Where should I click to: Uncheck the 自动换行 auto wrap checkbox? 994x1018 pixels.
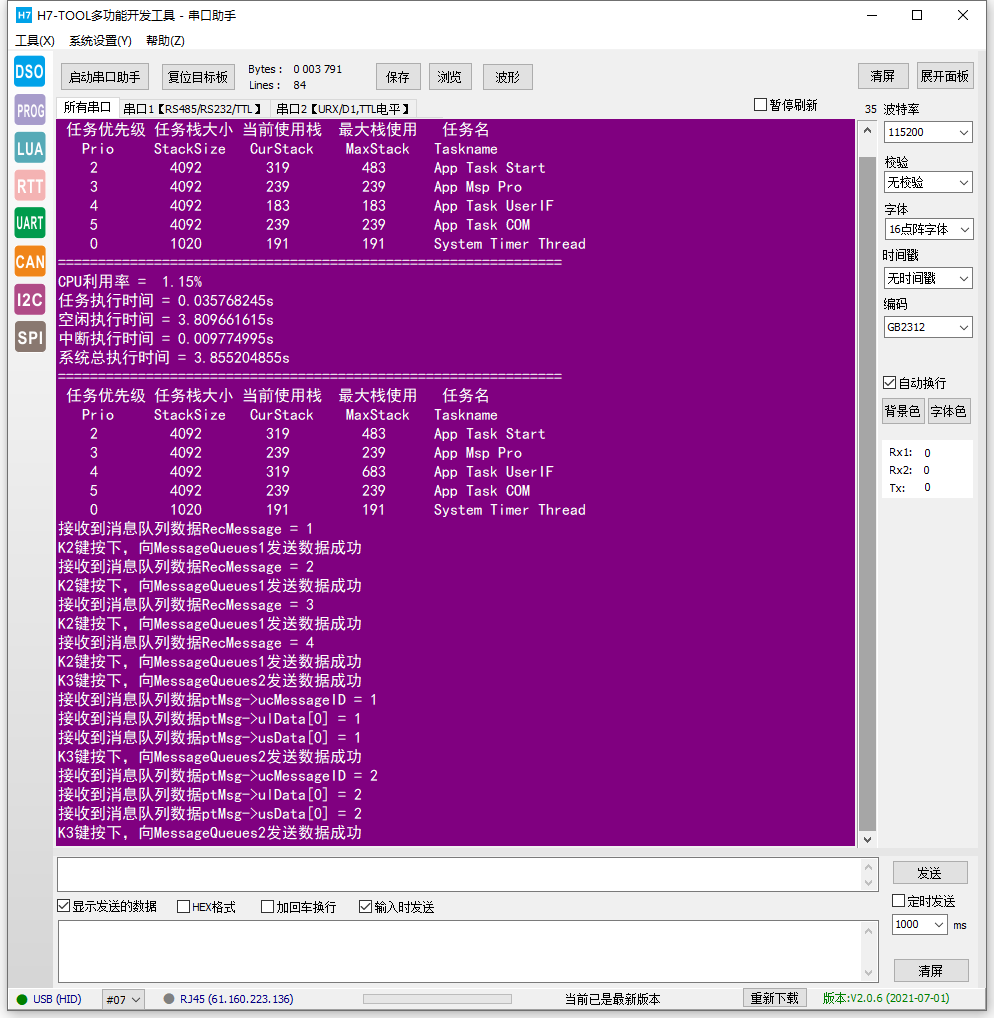coord(889,382)
